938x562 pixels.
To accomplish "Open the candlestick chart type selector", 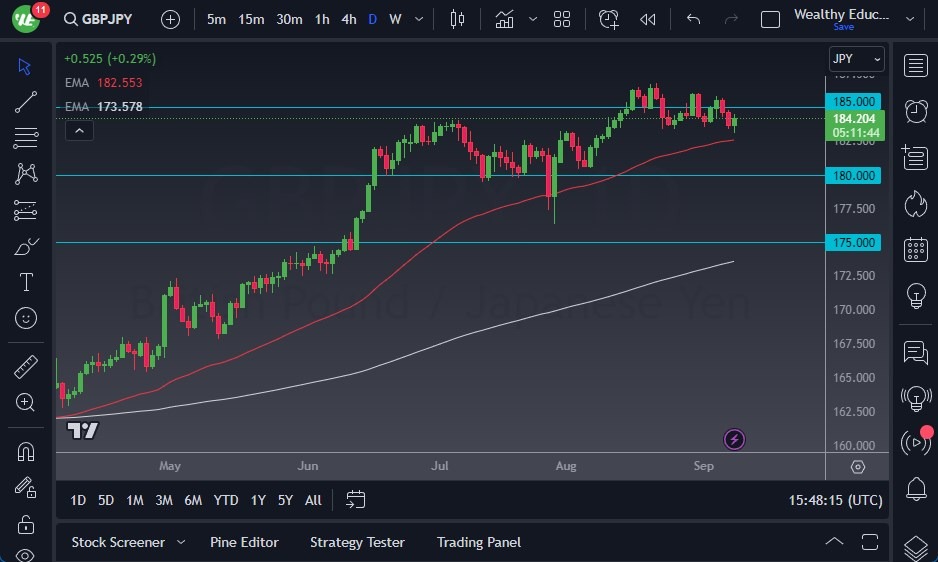I will pos(458,19).
